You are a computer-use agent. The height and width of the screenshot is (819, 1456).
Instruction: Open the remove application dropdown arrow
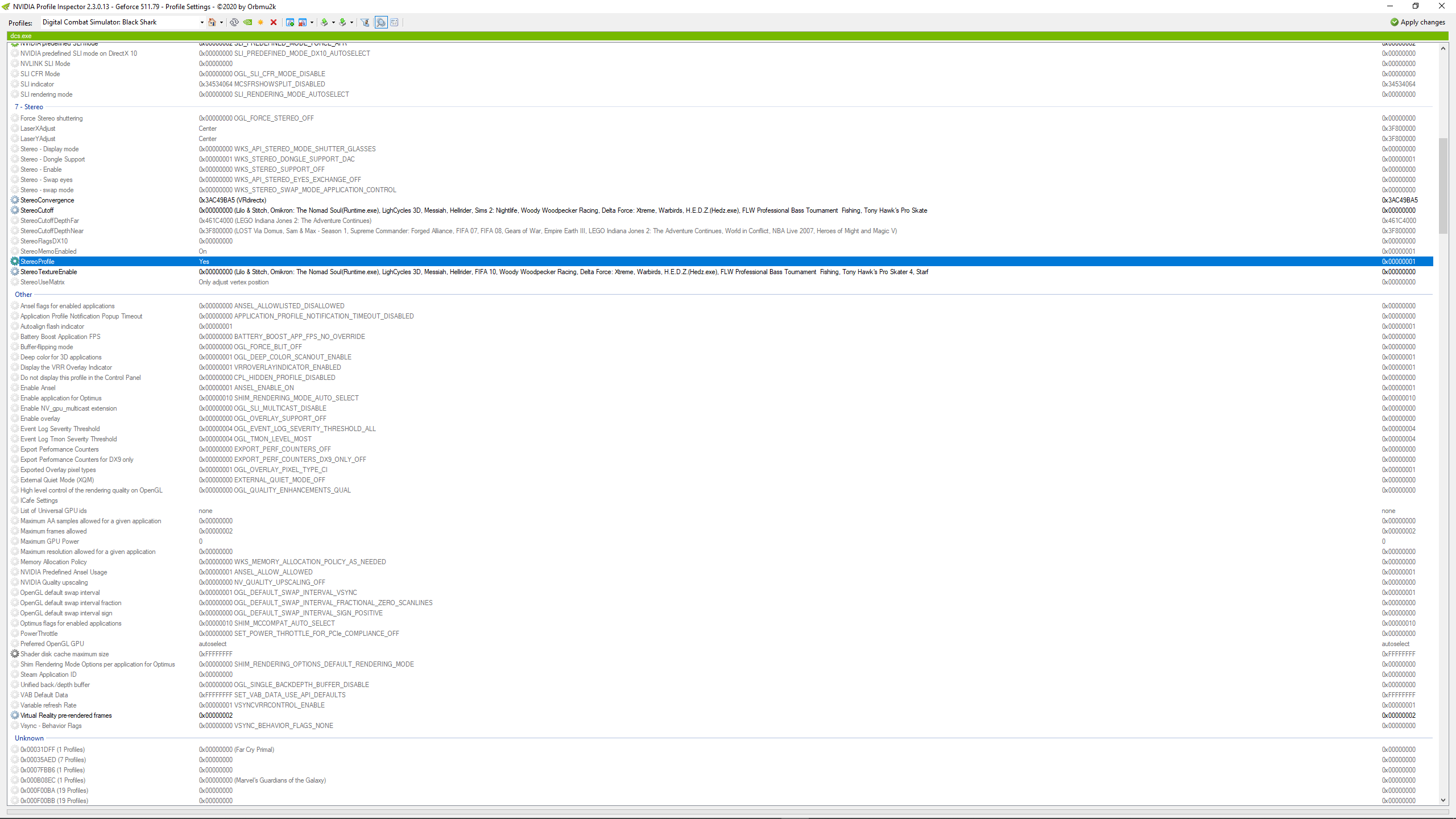click(312, 23)
